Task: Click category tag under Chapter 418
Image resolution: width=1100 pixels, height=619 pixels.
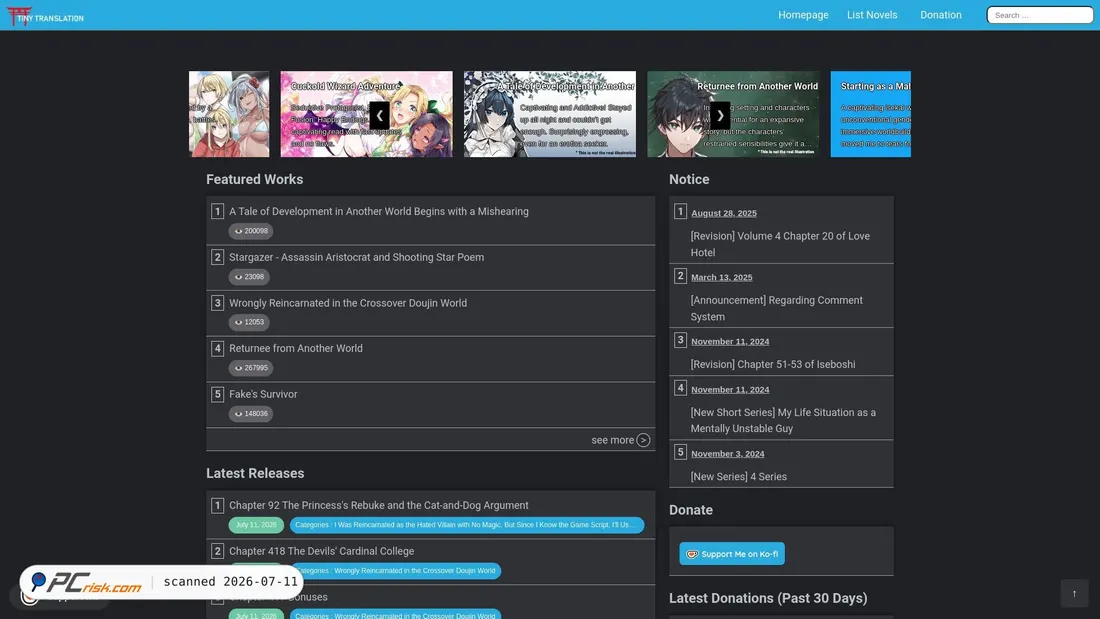Action: tap(395, 571)
